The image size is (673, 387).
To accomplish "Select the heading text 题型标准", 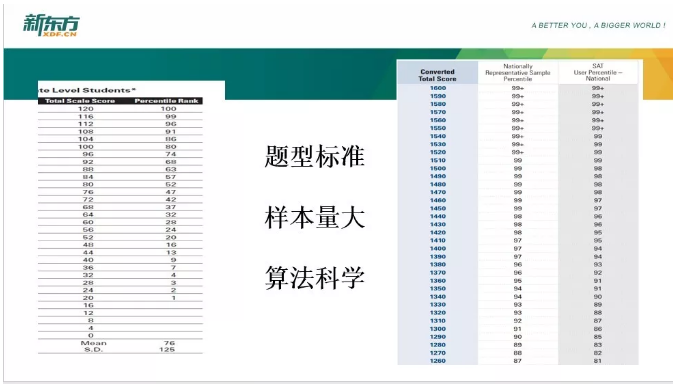I will (315, 156).
